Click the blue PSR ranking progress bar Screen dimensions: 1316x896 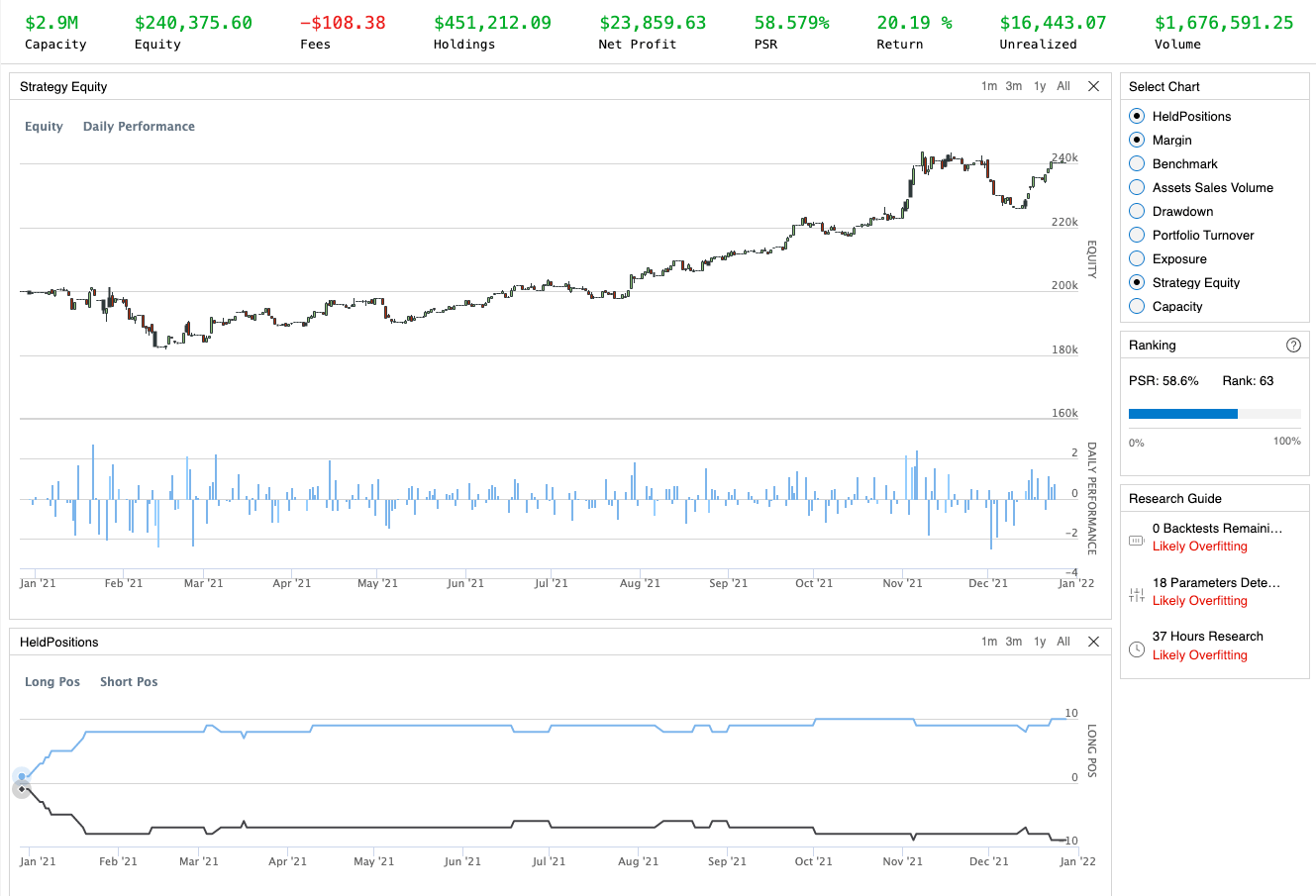[1182, 414]
